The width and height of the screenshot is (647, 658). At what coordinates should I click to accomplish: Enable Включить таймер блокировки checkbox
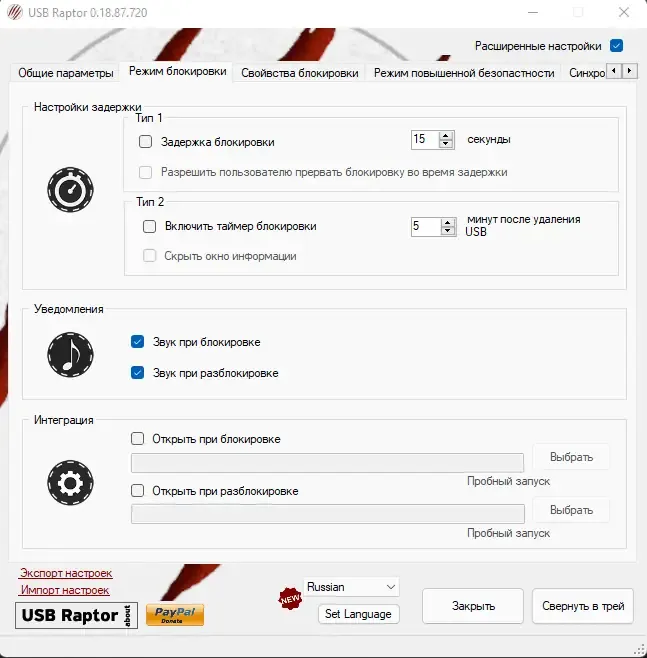coord(149,226)
